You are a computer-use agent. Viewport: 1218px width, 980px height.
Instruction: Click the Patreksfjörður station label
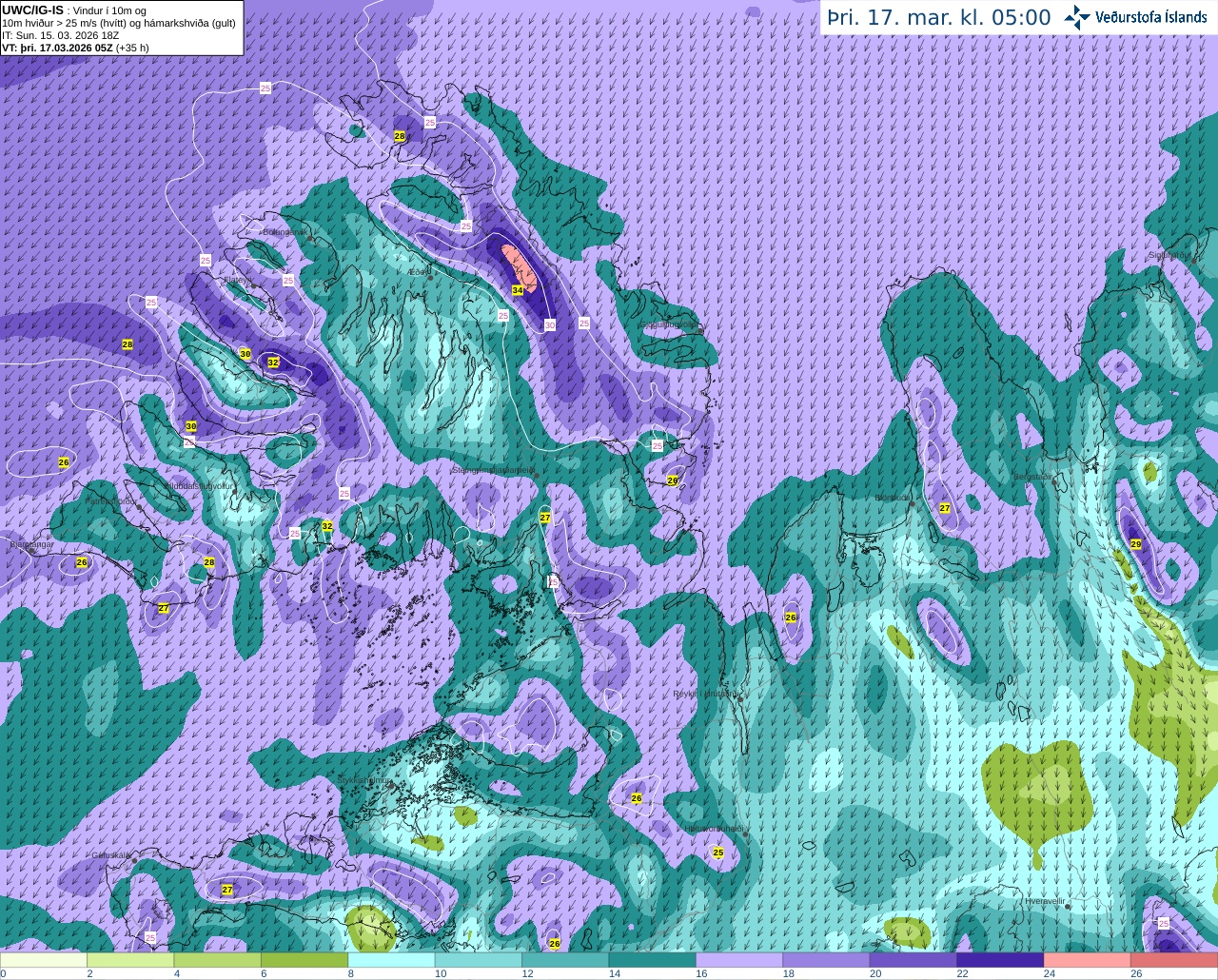click(x=110, y=500)
